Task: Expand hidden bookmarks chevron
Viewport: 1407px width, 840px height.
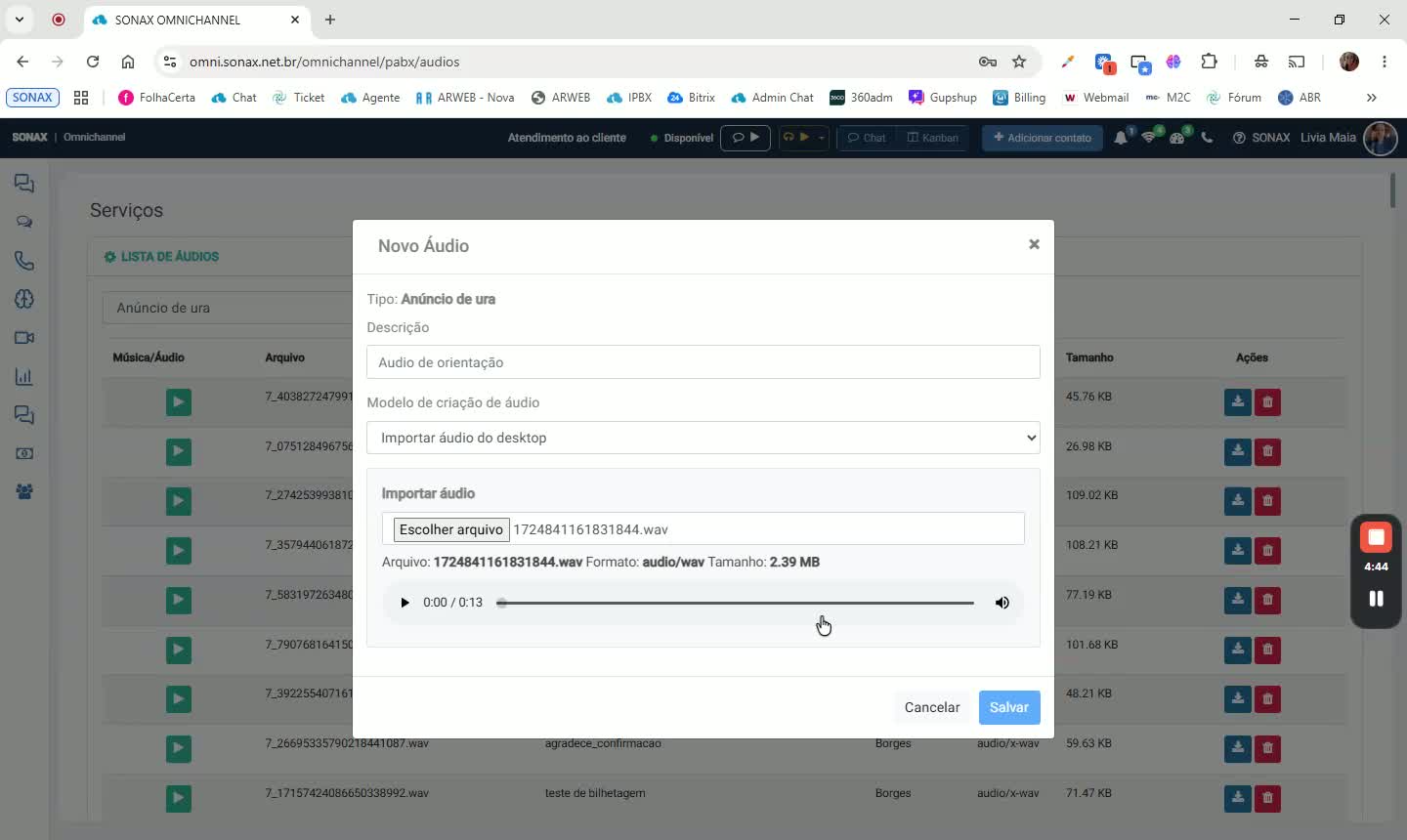Action: [x=1372, y=98]
